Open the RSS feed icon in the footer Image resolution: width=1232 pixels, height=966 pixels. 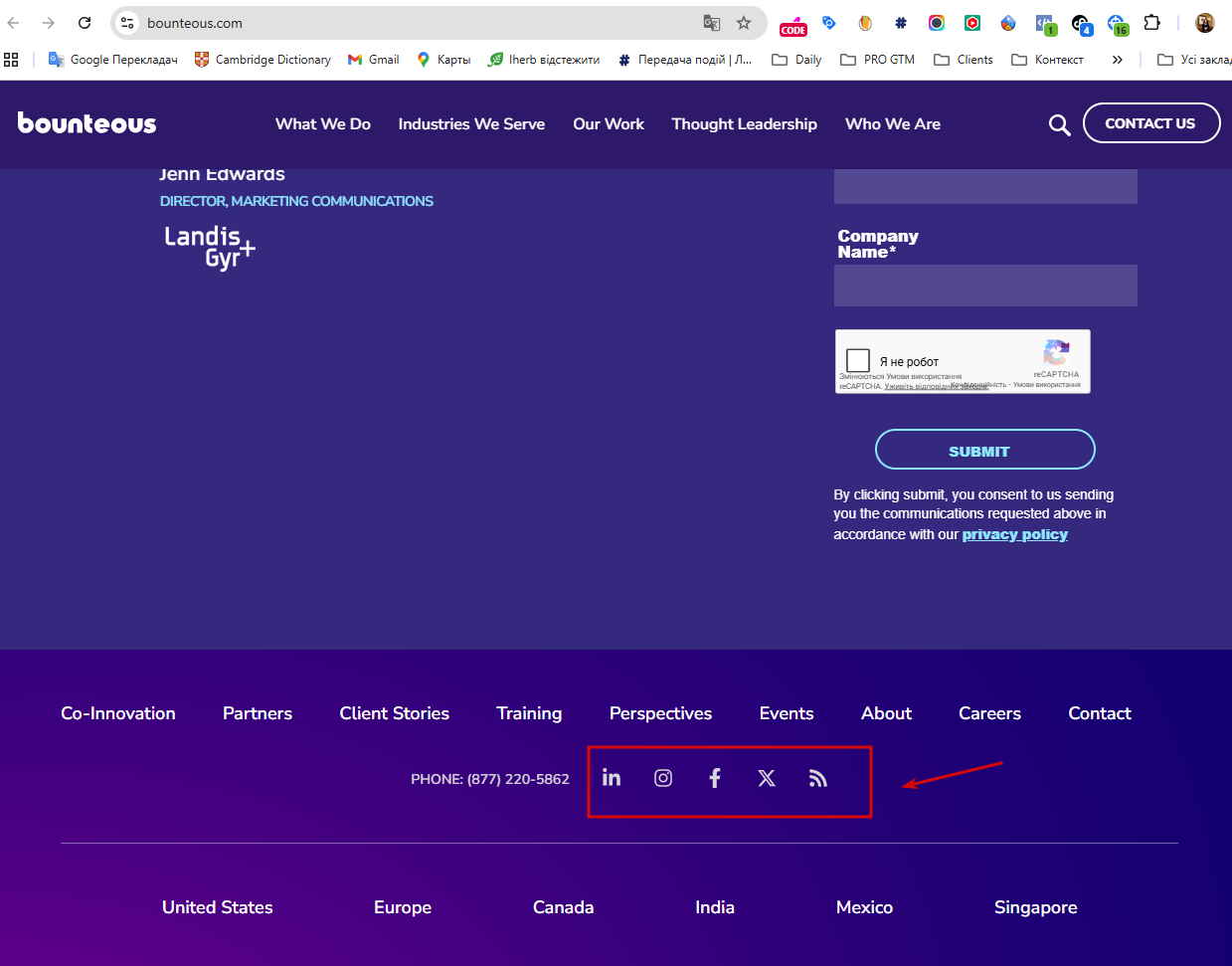click(x=817, y=778)
